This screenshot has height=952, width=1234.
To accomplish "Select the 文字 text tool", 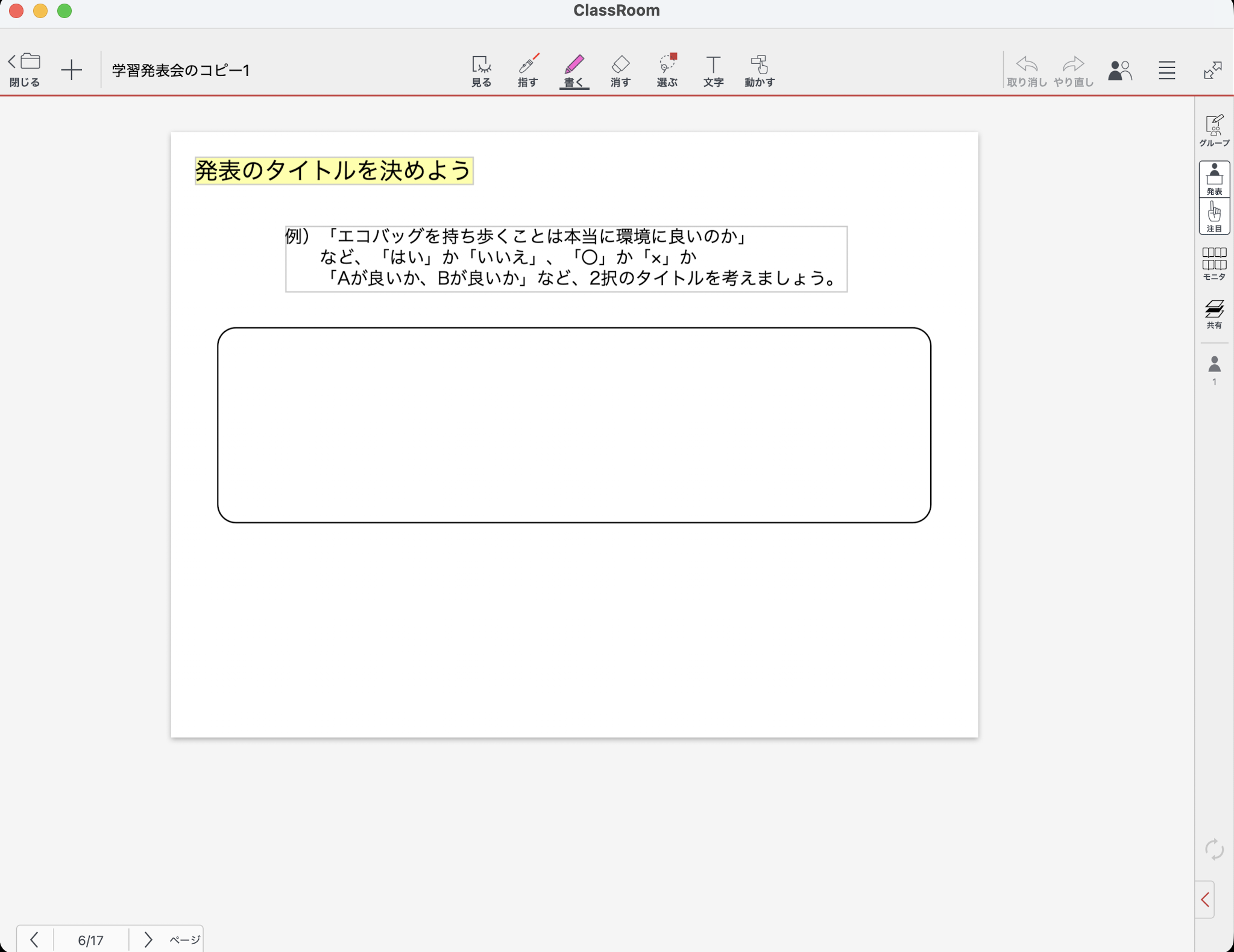I will tap(713, 71).
